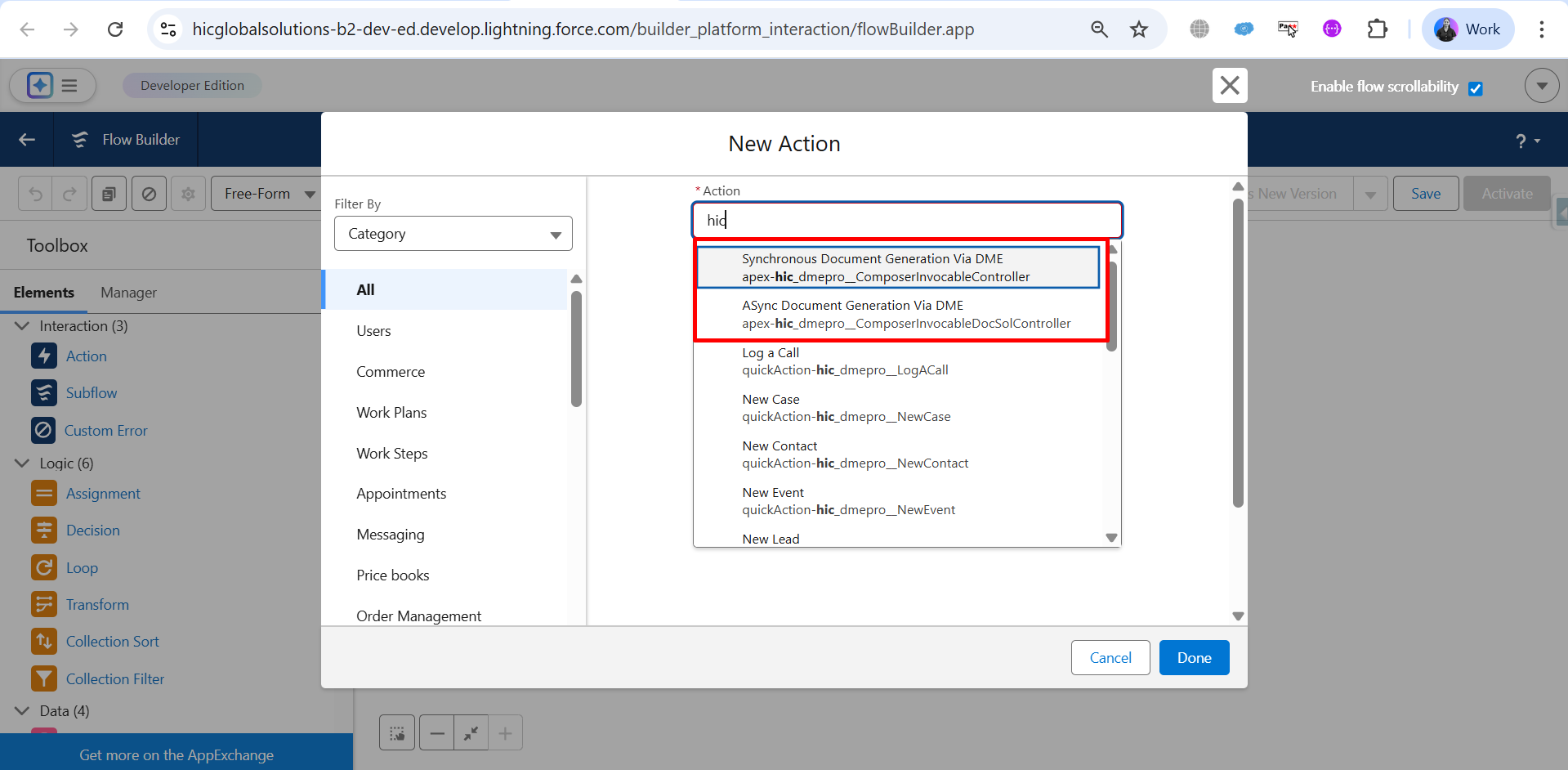Bookmark page with the star icon
This screenshot has width=1568, height=770.
point(1138,29)
